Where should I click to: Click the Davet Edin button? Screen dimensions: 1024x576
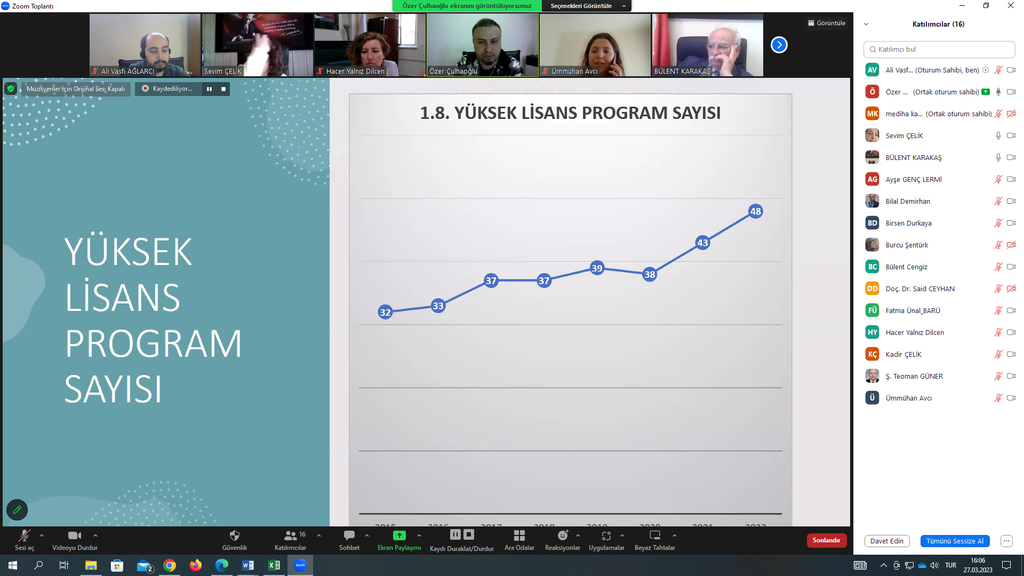click(x=886, y=541)
